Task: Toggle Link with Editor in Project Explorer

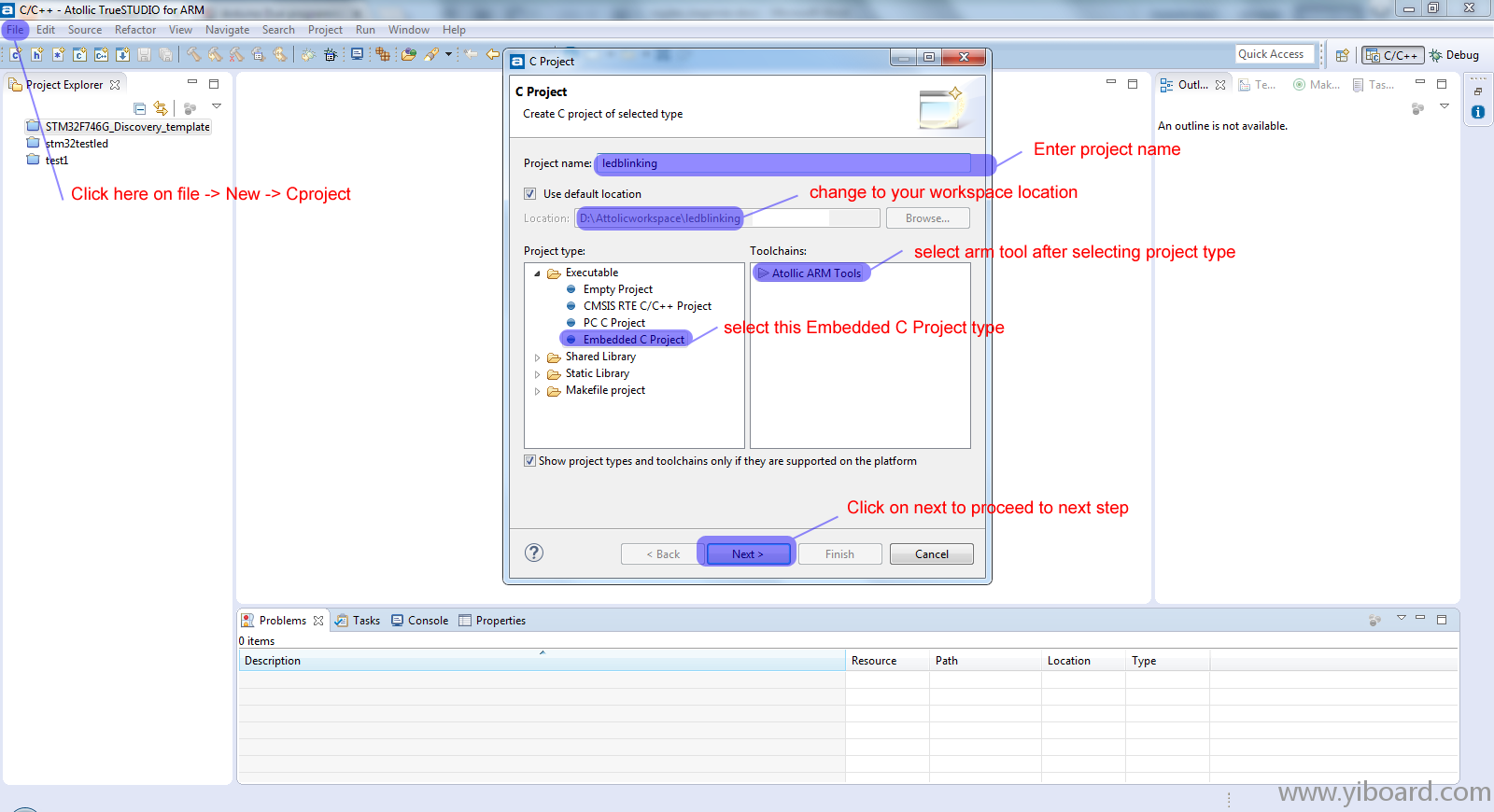Action: [161, 108]
